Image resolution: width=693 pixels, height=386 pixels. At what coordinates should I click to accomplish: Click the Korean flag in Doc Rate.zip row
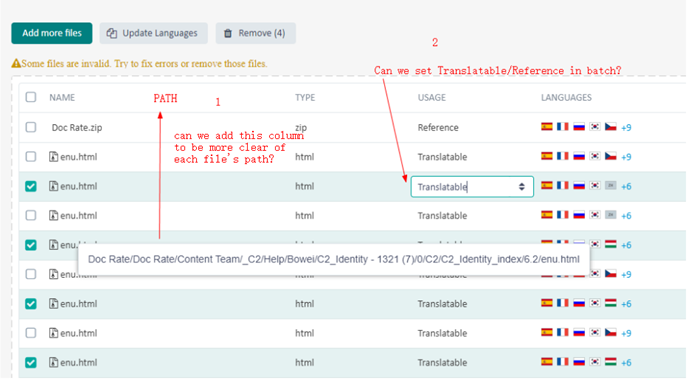point(595,127)
